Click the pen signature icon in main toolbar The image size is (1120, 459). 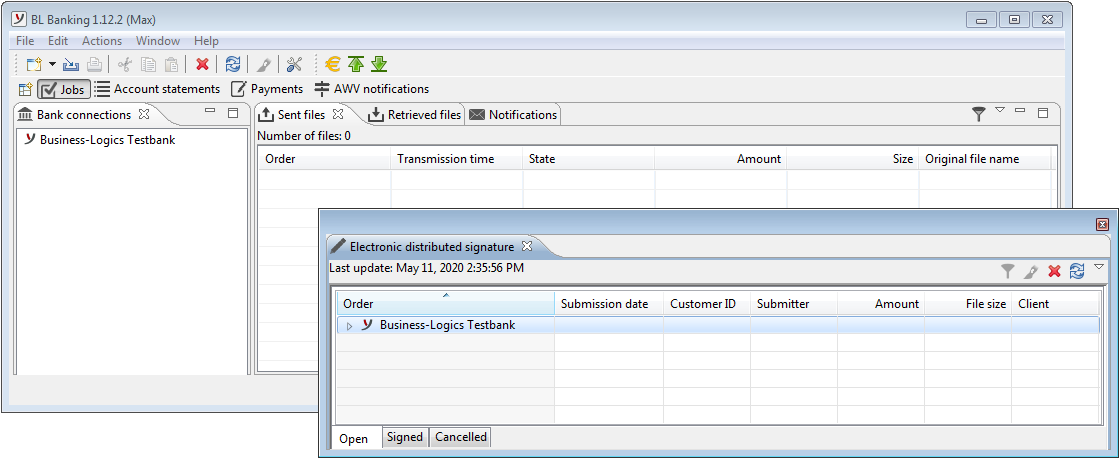pos(264,65)
